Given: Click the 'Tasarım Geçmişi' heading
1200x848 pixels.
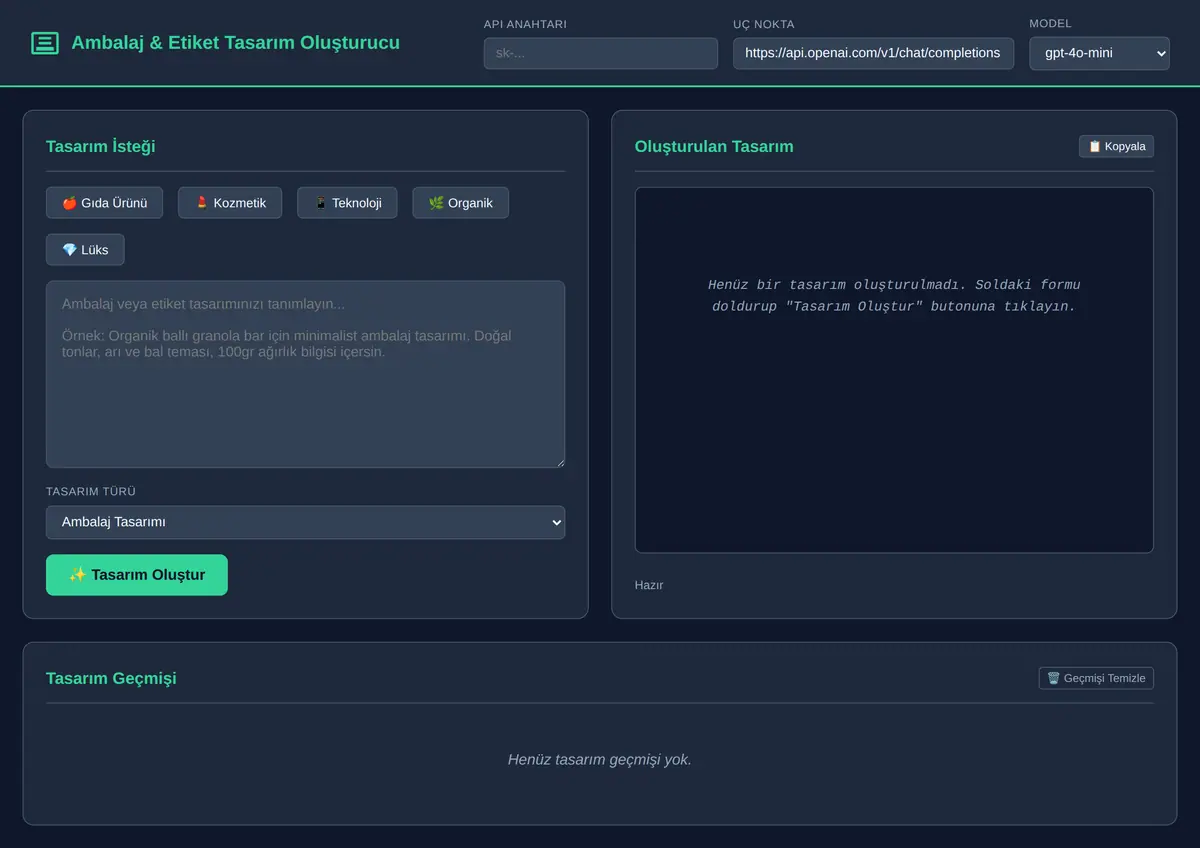Looking at the screenshot, I should coord(111,679).
